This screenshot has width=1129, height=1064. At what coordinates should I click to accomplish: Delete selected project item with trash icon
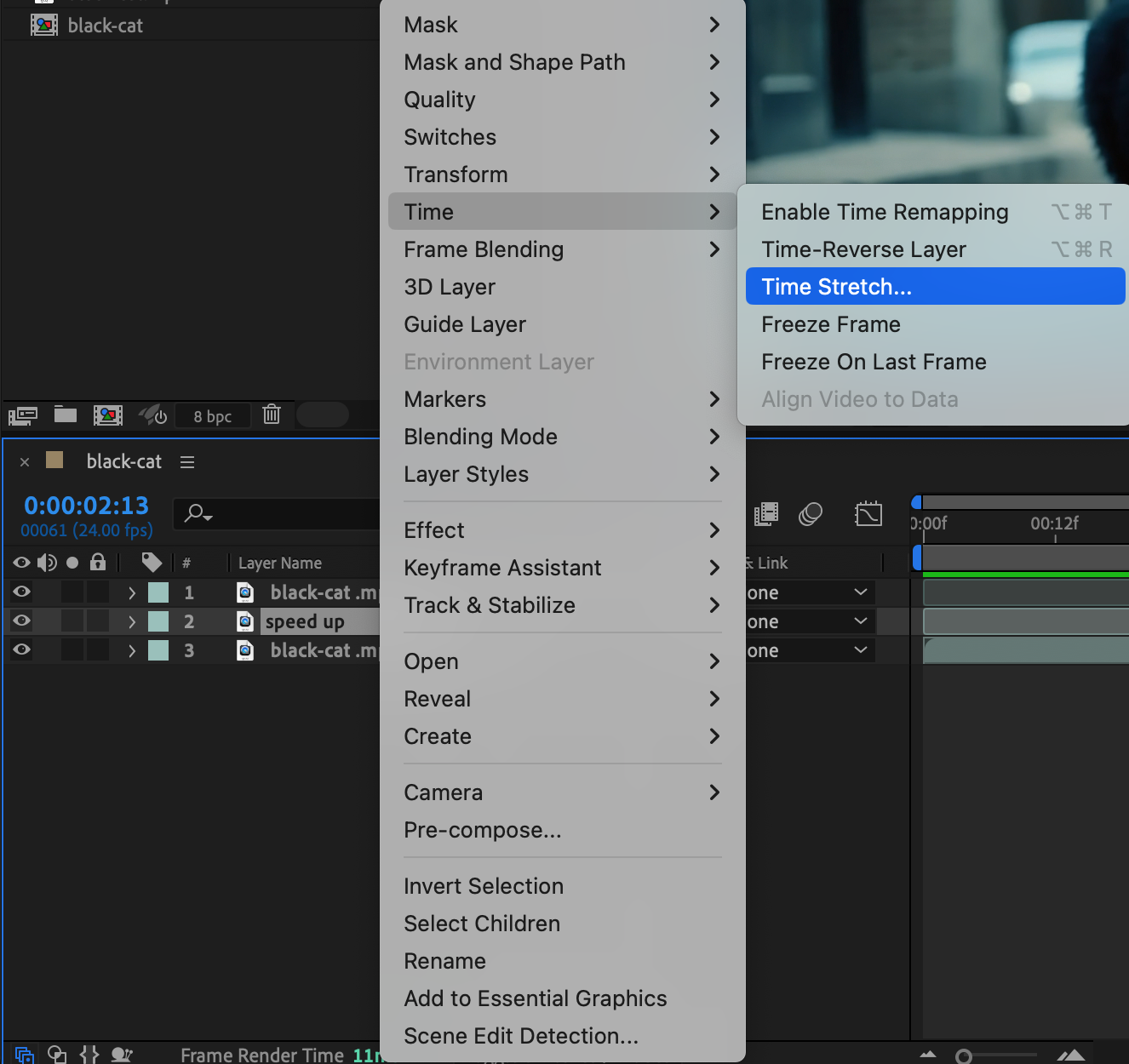pos(272,415)
